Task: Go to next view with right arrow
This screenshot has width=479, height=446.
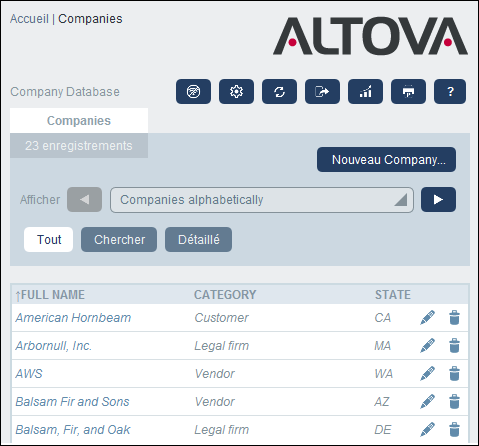Action: [438, 200]
